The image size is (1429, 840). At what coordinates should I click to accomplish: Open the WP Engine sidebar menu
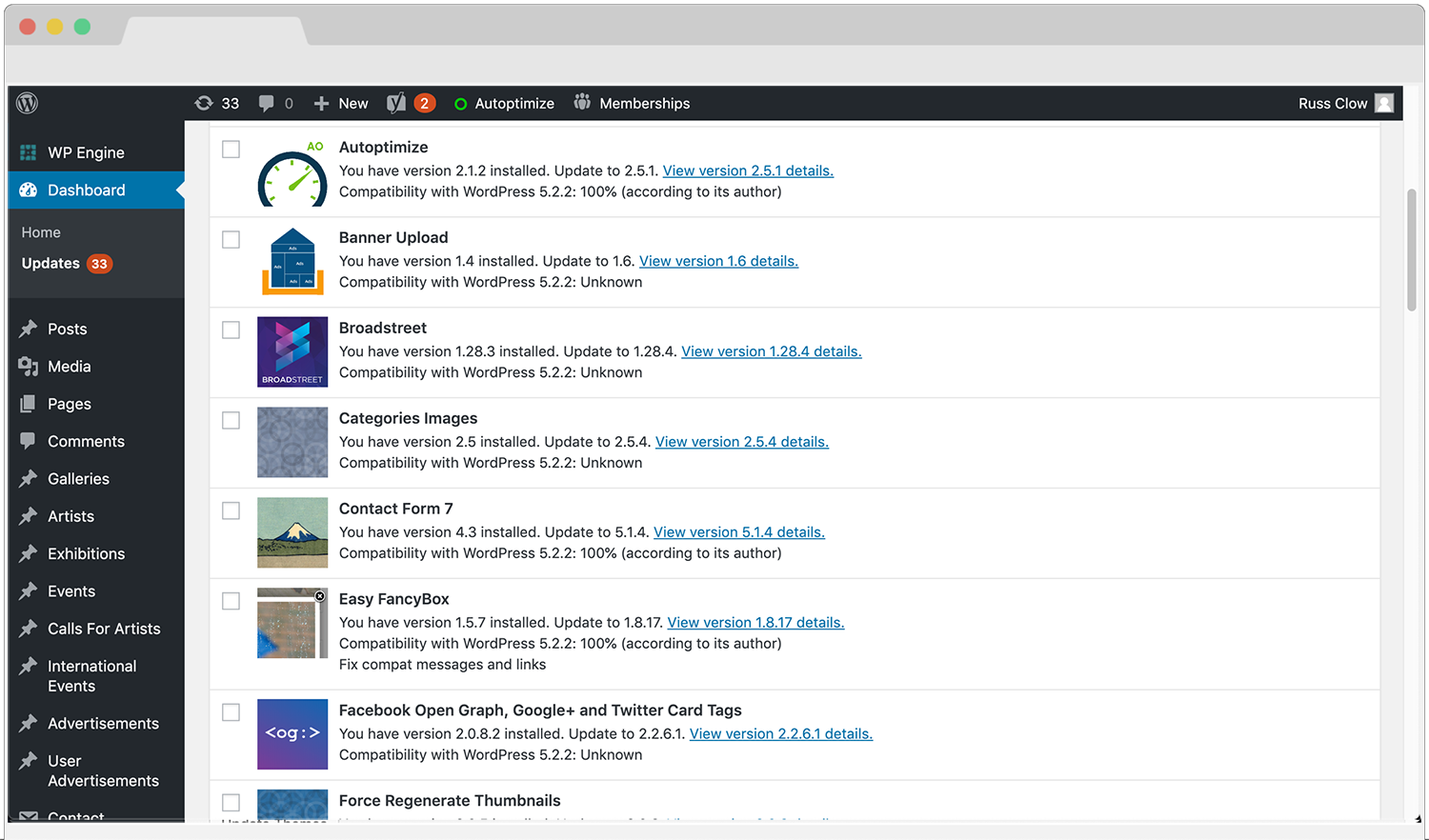pyautogui.click(x=96, y=152)
